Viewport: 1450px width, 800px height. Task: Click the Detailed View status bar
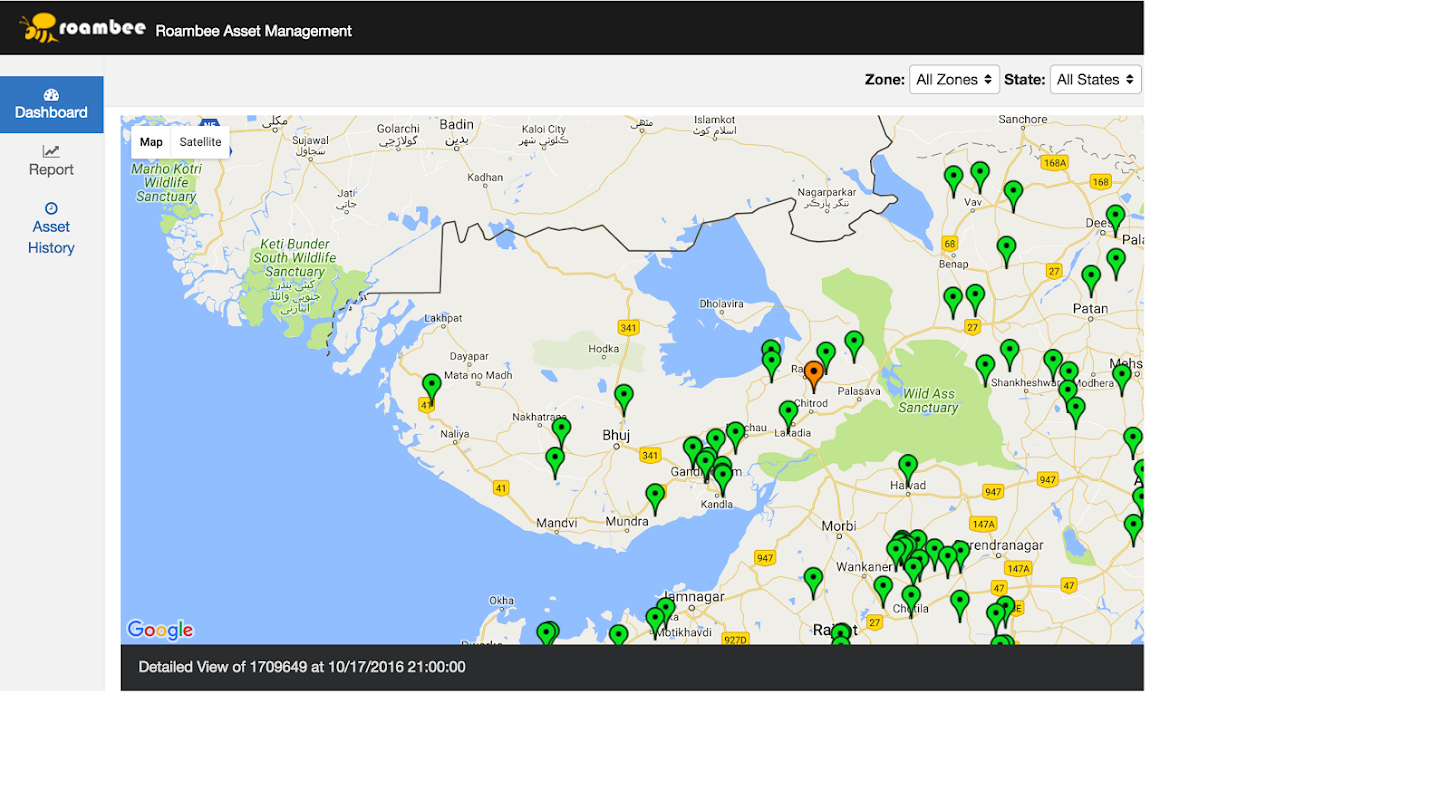631,667
